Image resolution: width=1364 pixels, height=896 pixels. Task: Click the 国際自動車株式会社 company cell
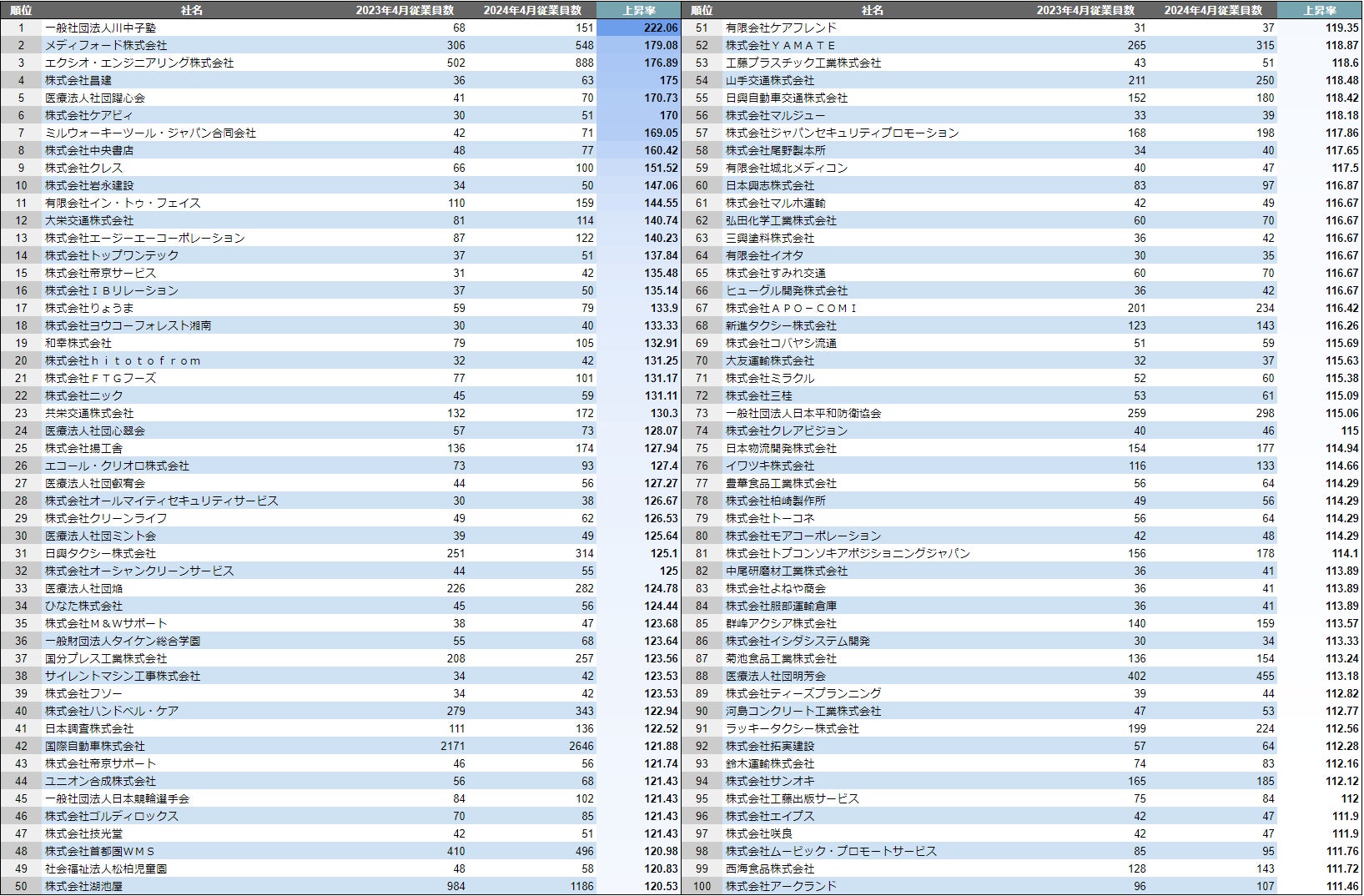coord(95,746)
